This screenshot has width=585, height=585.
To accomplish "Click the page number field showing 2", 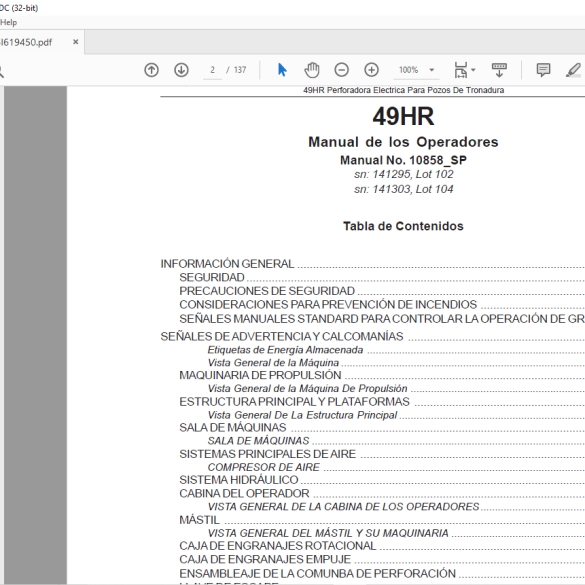I will pos(212,70).
